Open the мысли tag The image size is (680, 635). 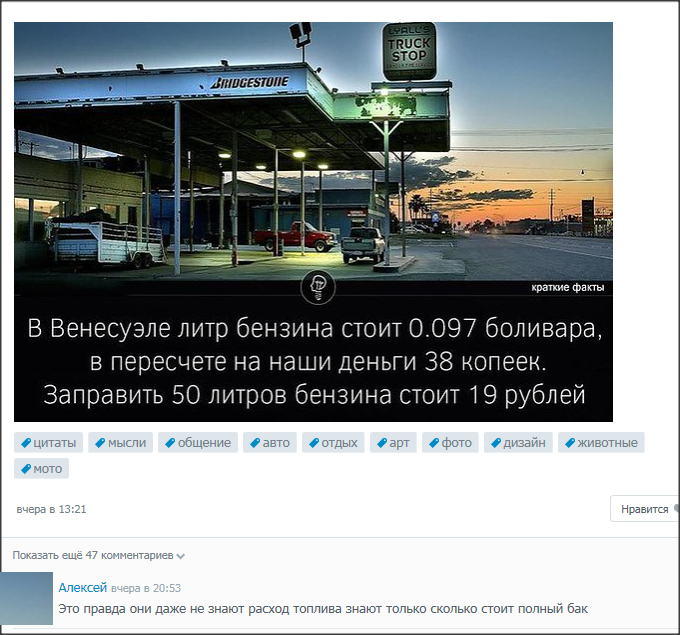click(x=120, y=443)
